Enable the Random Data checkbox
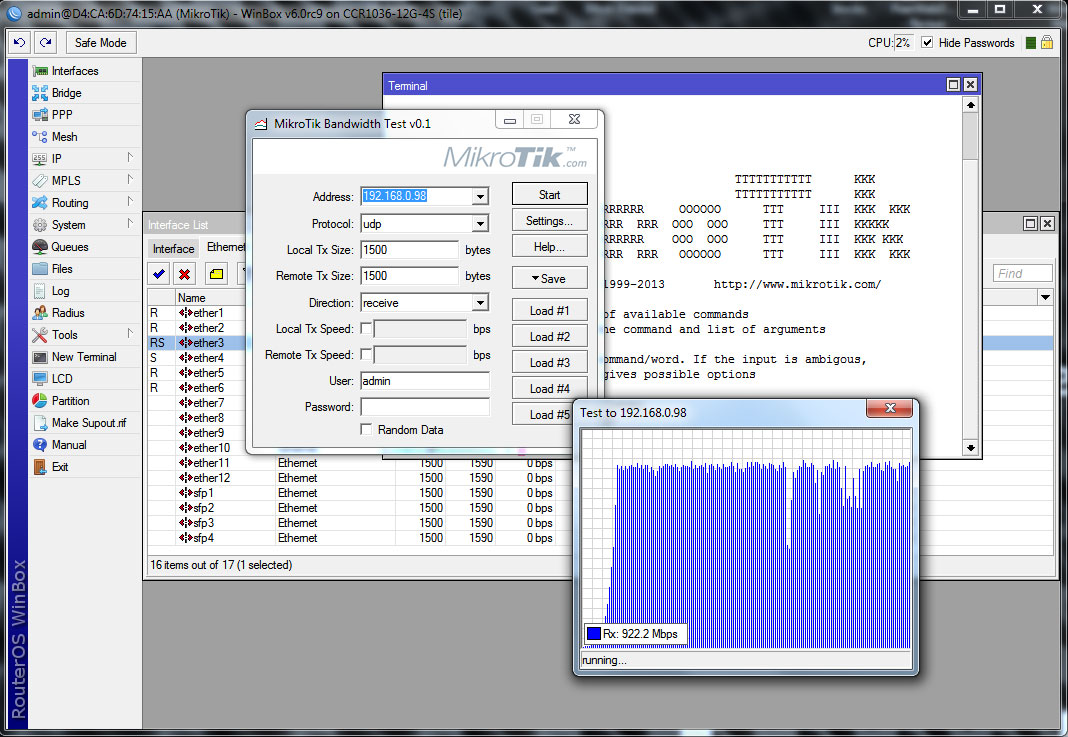Screen dimensions: 1068x737 (367, 430)
